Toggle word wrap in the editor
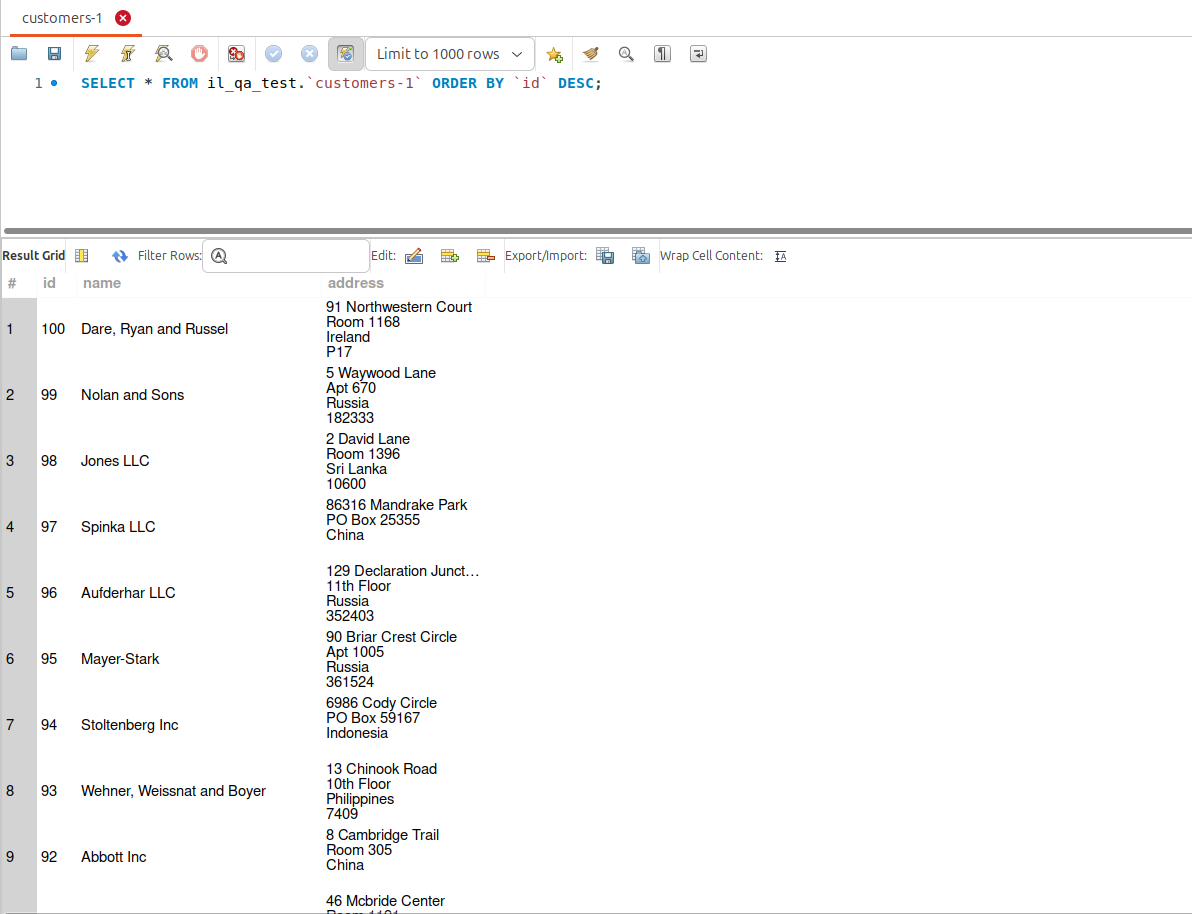Viewport: 1192px width, 914px height. click(698, 54)
